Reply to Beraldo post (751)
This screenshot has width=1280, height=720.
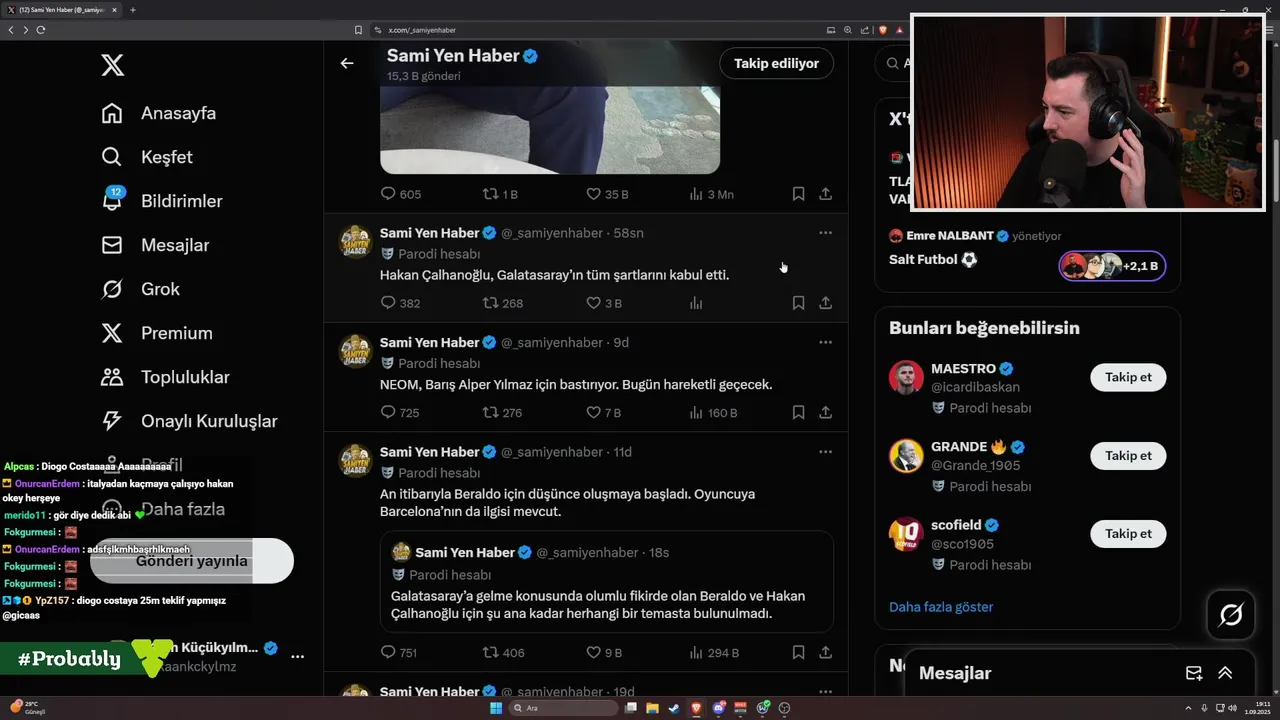point(399,652)
